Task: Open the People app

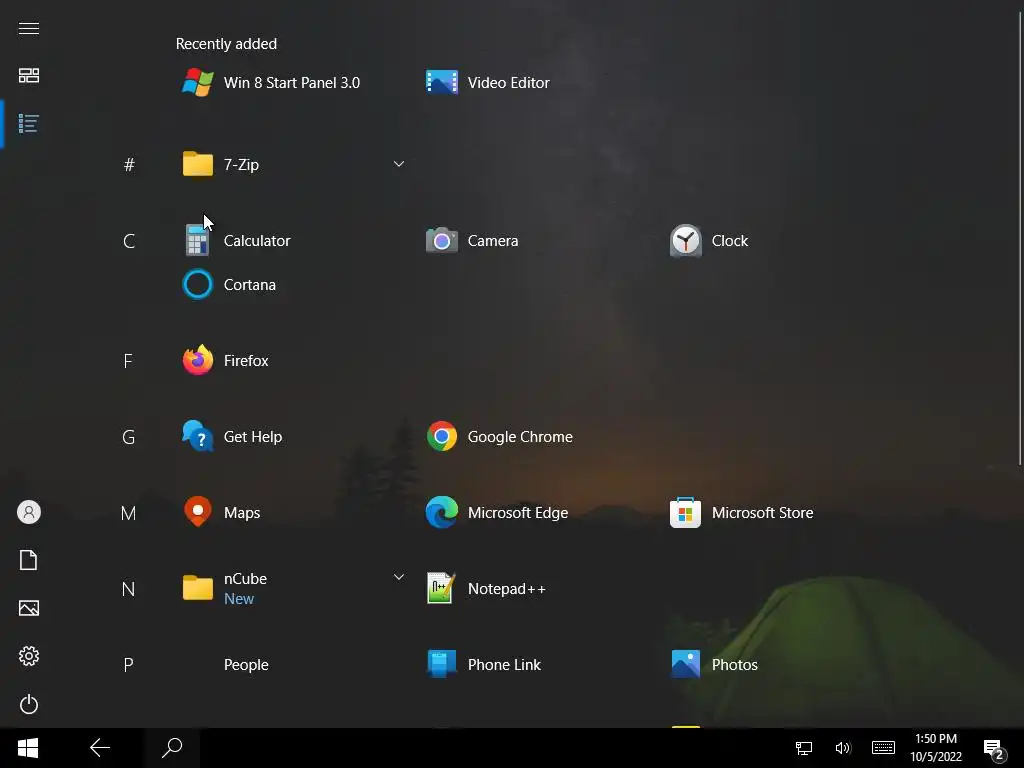Action: (246, 665)
